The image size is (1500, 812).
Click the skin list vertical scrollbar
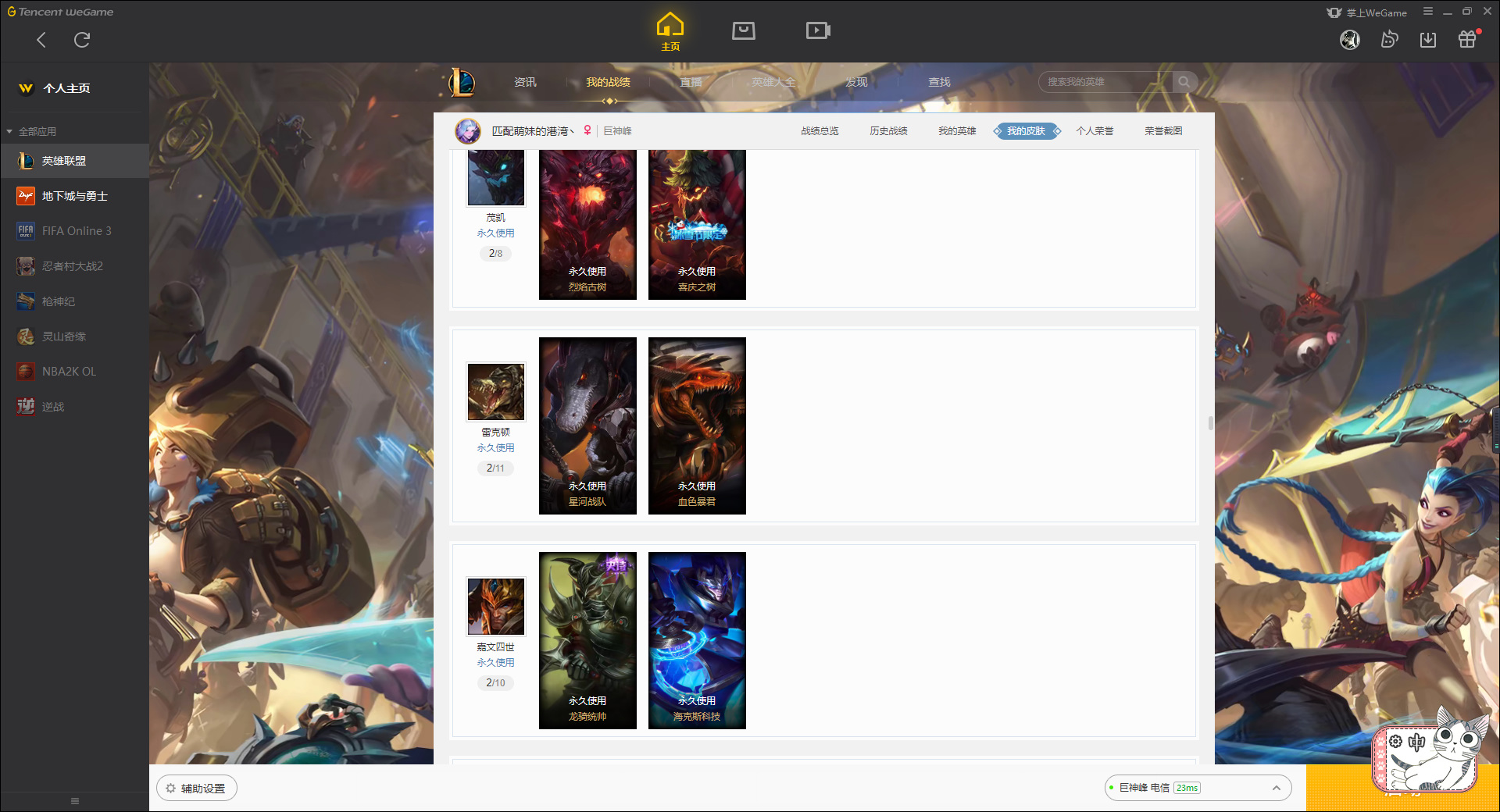click(1210, 423)
